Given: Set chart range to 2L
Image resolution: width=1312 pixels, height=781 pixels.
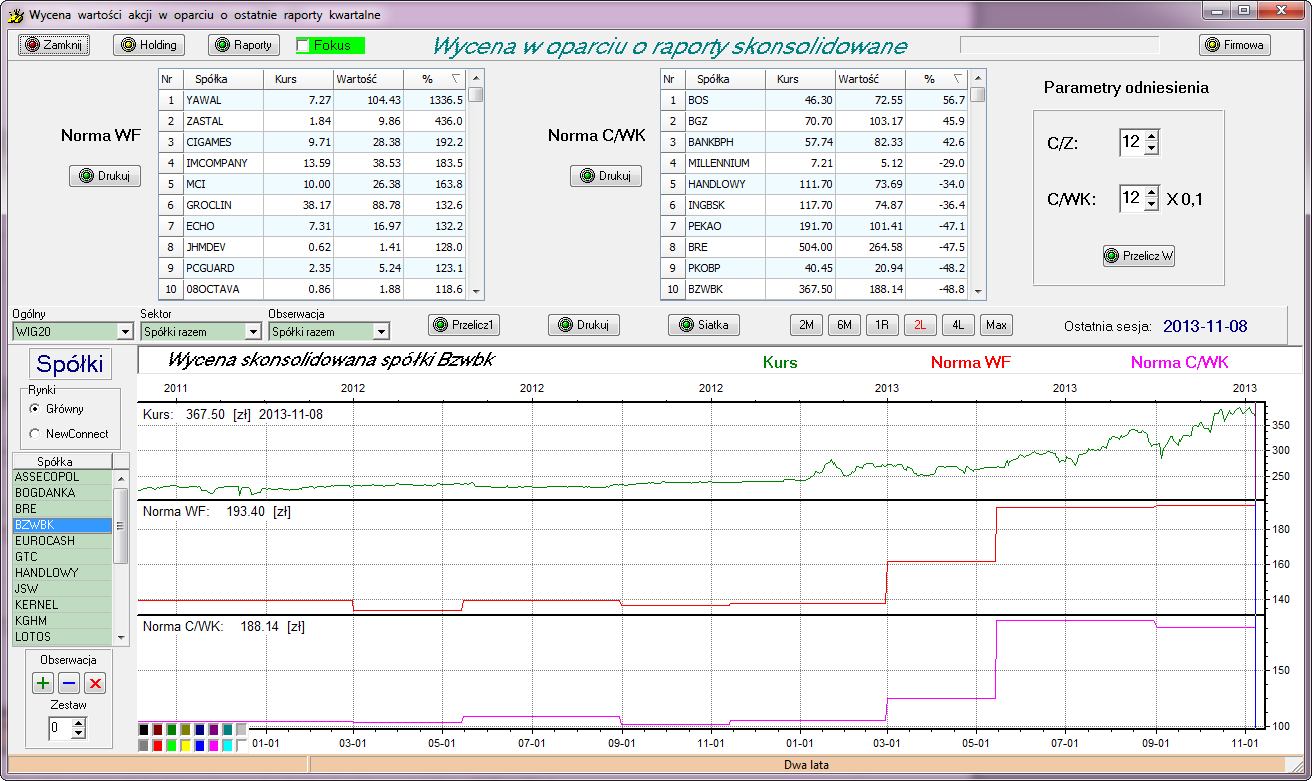Looking at the screenshot, I should (x=919, y=325).
